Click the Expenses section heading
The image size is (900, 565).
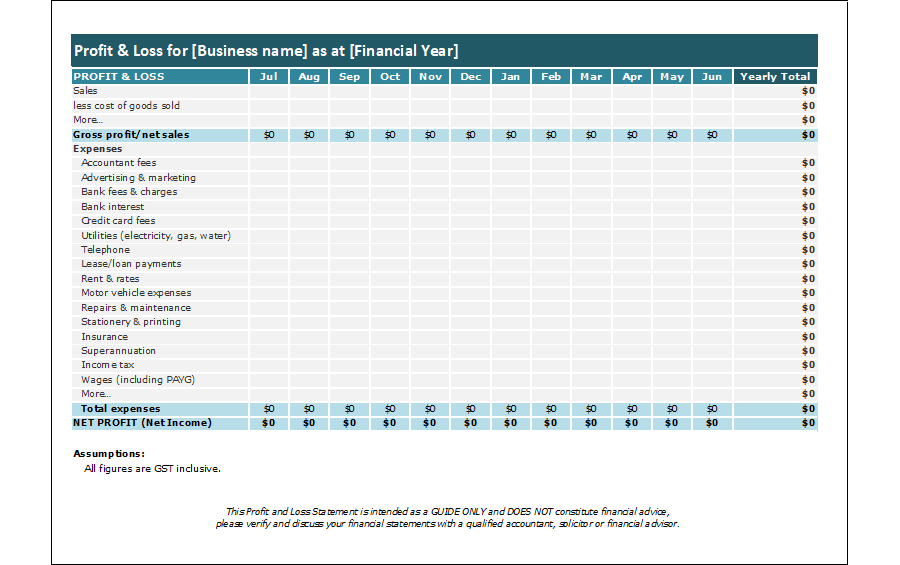(98, 149)
